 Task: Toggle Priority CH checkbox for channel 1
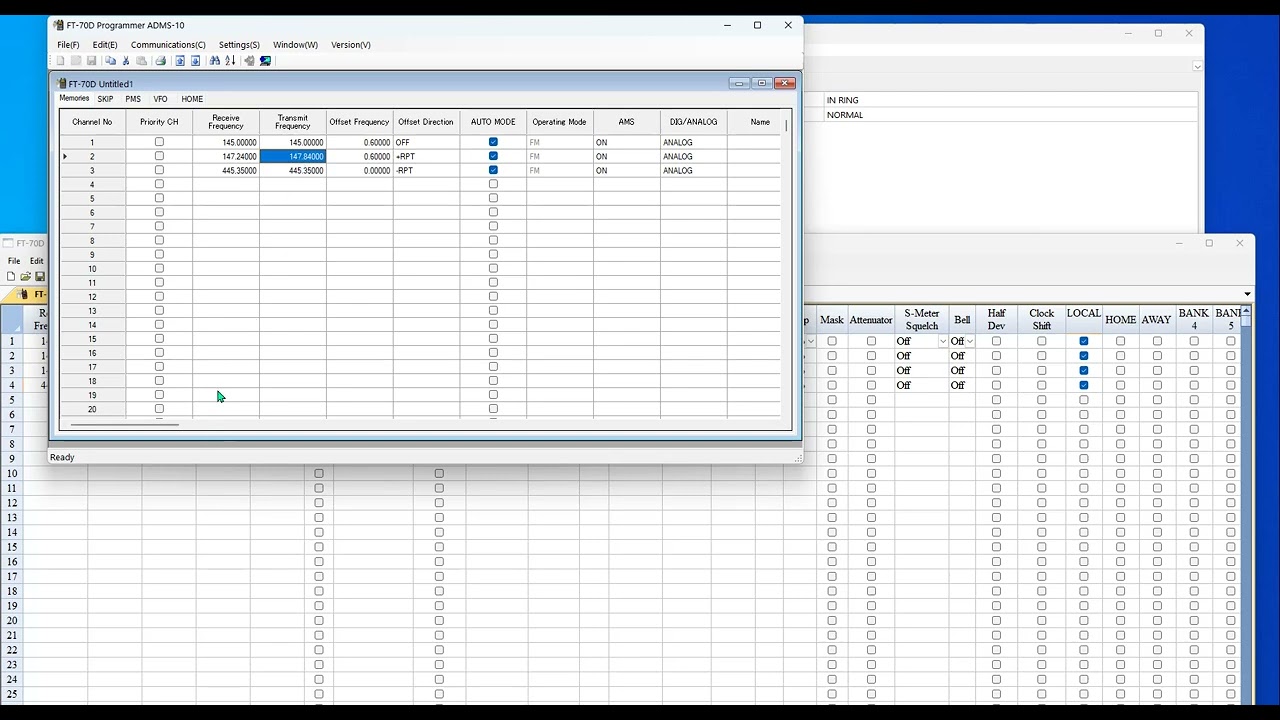point(159,142)
